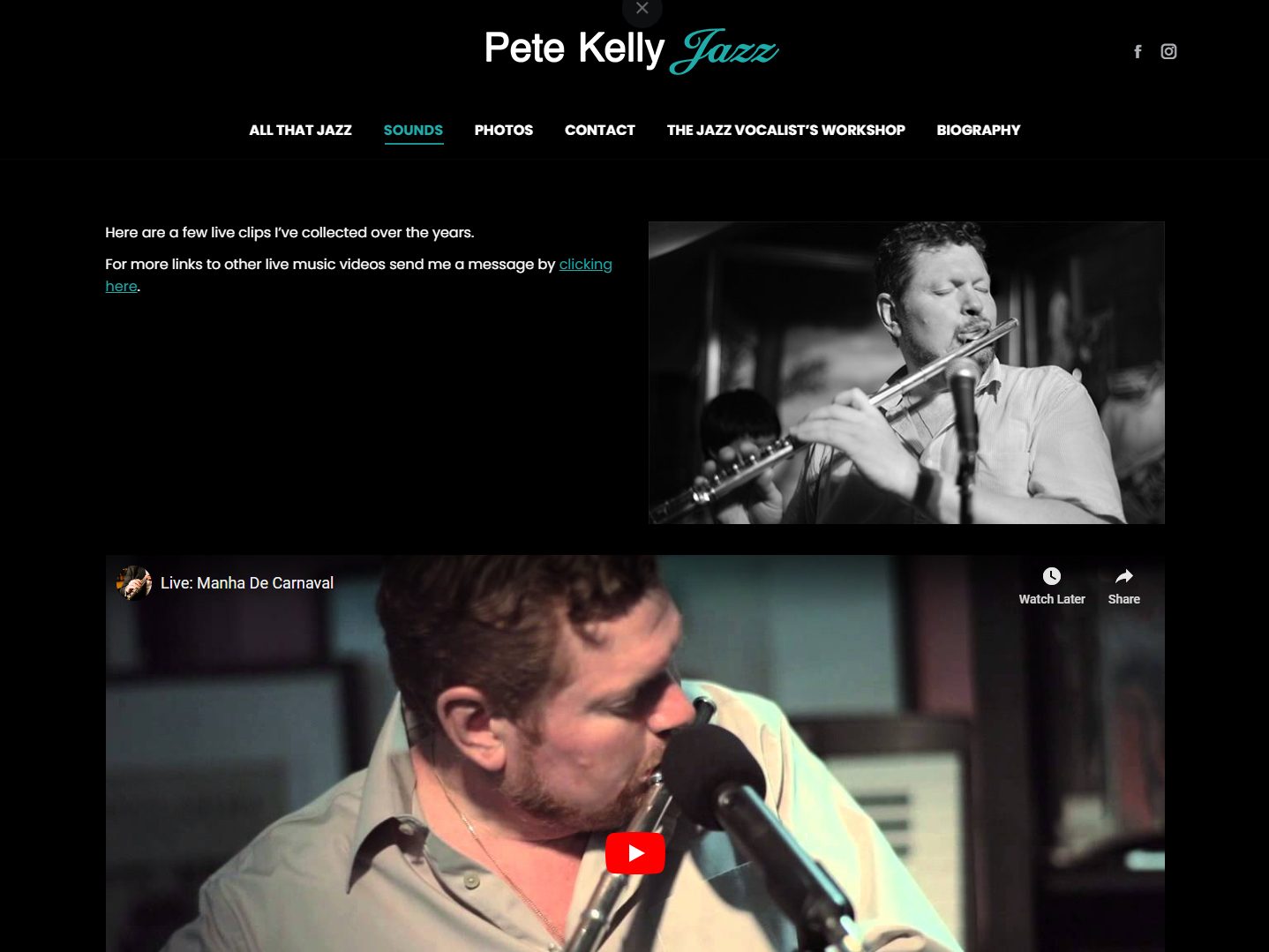Navigate to the CONTACT page
1269x952 pixels.
600,131
